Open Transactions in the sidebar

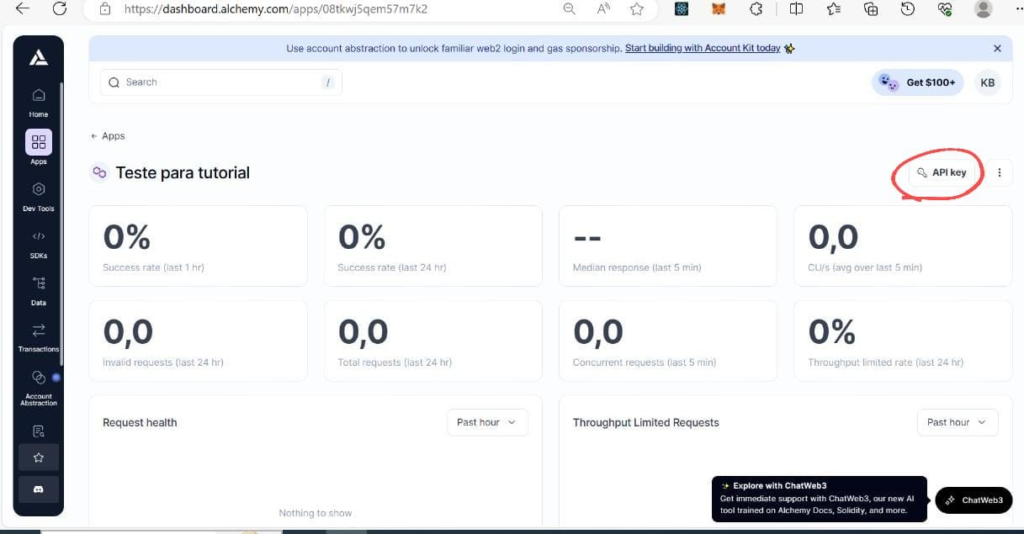click(x=39, y=338)
